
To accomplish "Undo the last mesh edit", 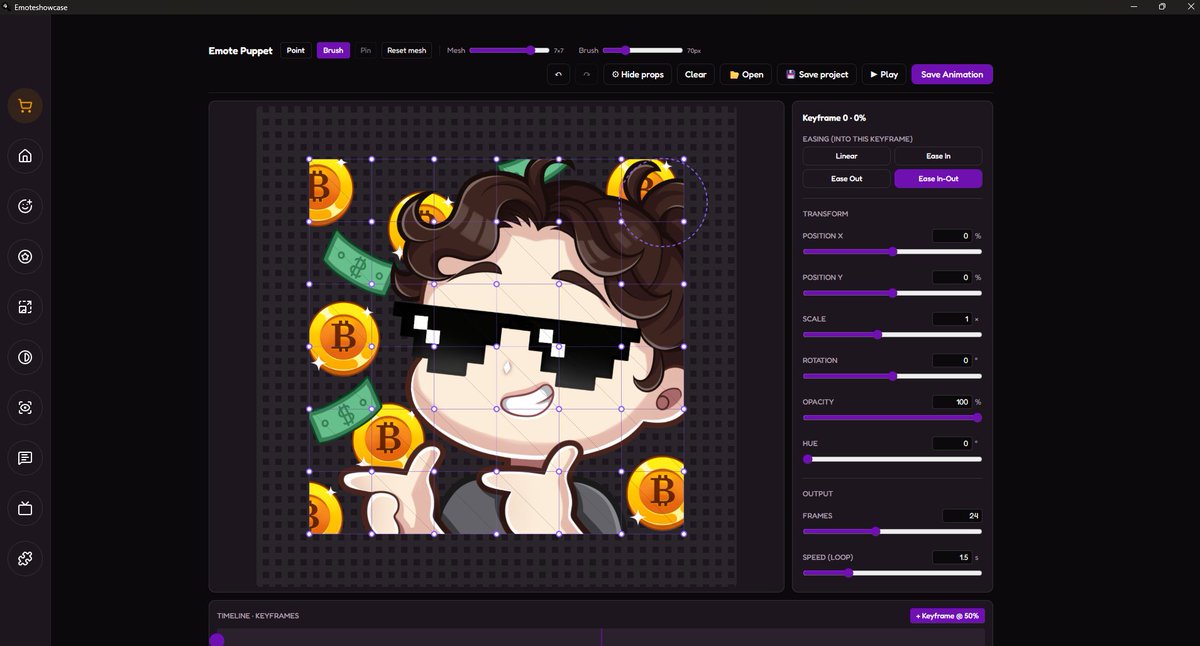I will point(559,74).
